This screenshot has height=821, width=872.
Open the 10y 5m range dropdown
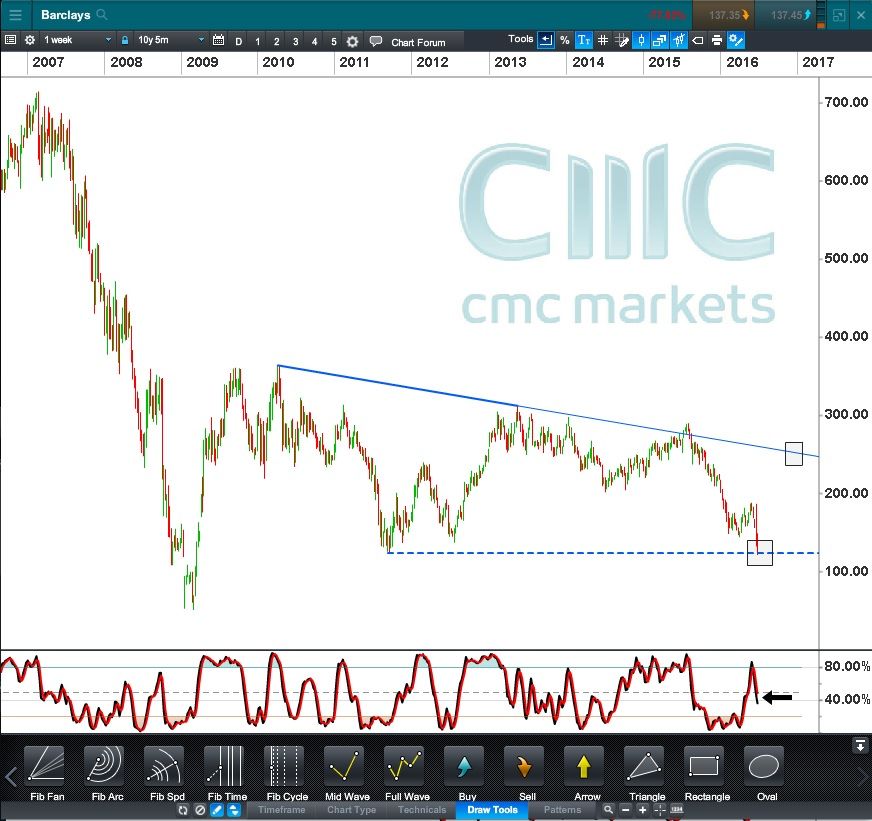[170, 40]
